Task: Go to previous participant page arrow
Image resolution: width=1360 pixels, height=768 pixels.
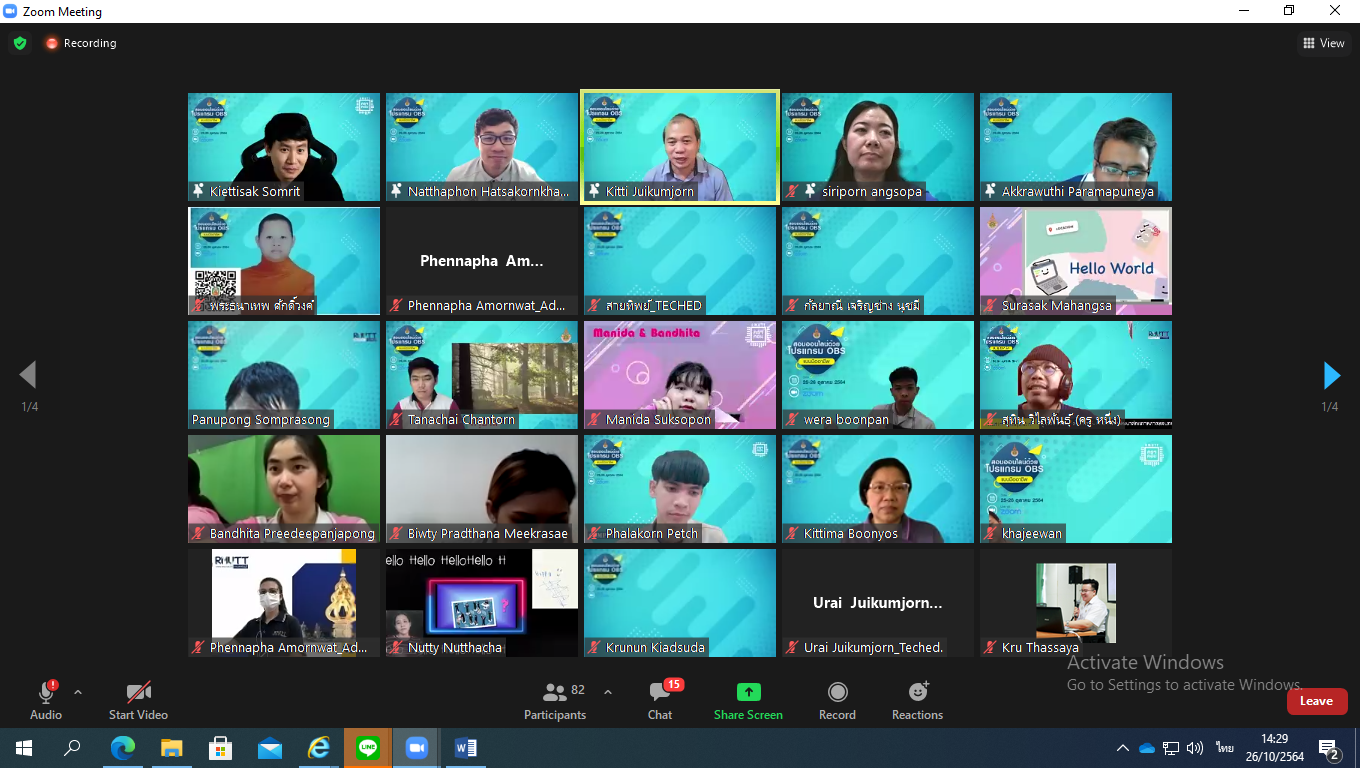Action: click(x=28, y=375)
